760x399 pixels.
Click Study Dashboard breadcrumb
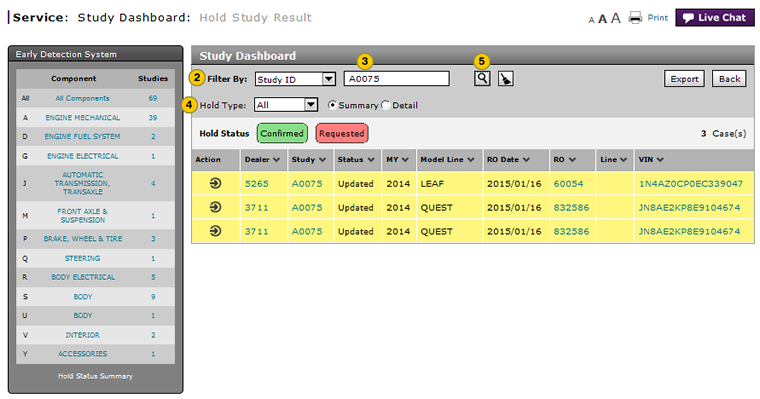(134, 17)
